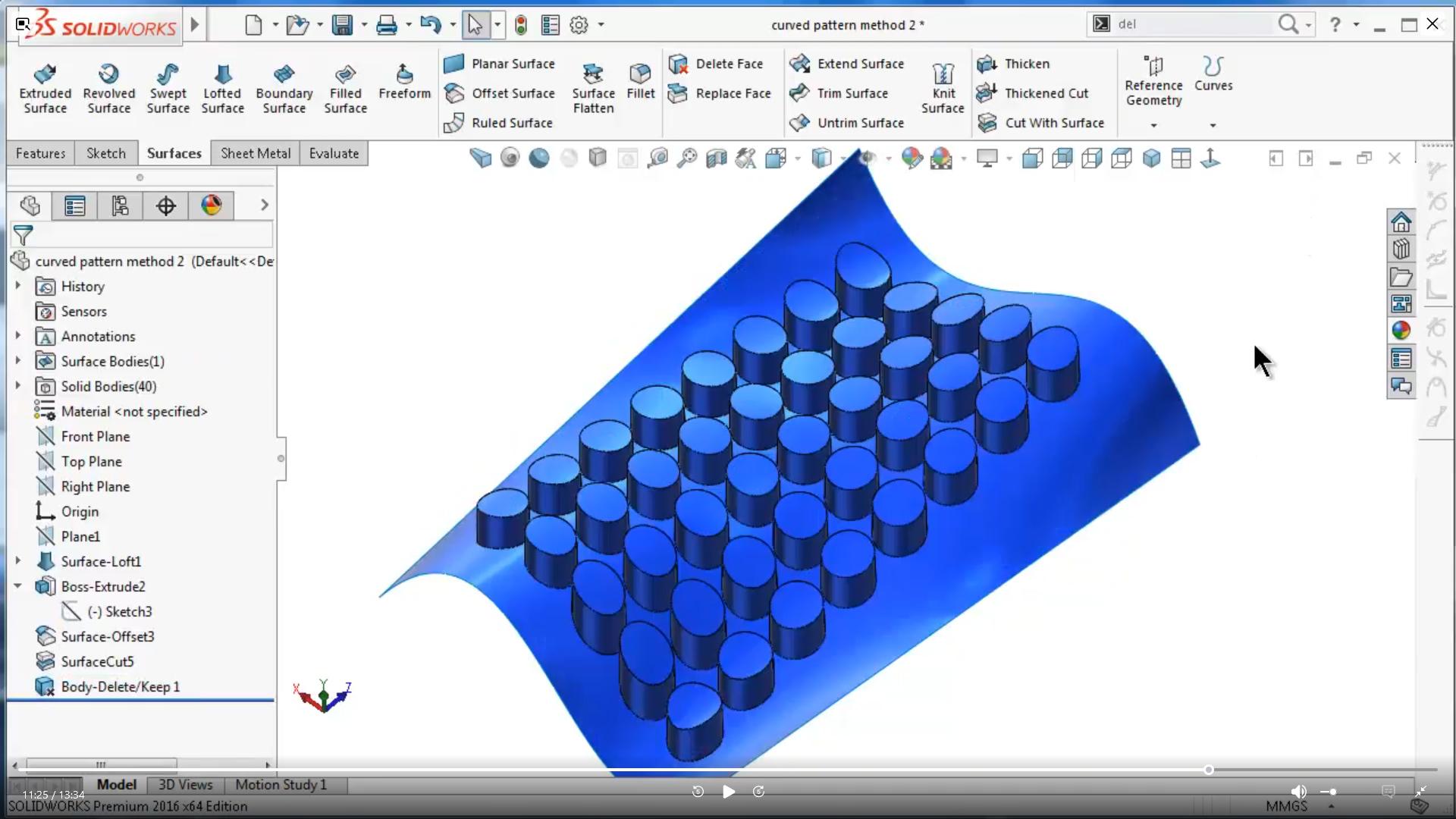The height and width of the screenshot is (819, 1456).
Task: Expand the History node in the feature tree
Action: (17, 286)
